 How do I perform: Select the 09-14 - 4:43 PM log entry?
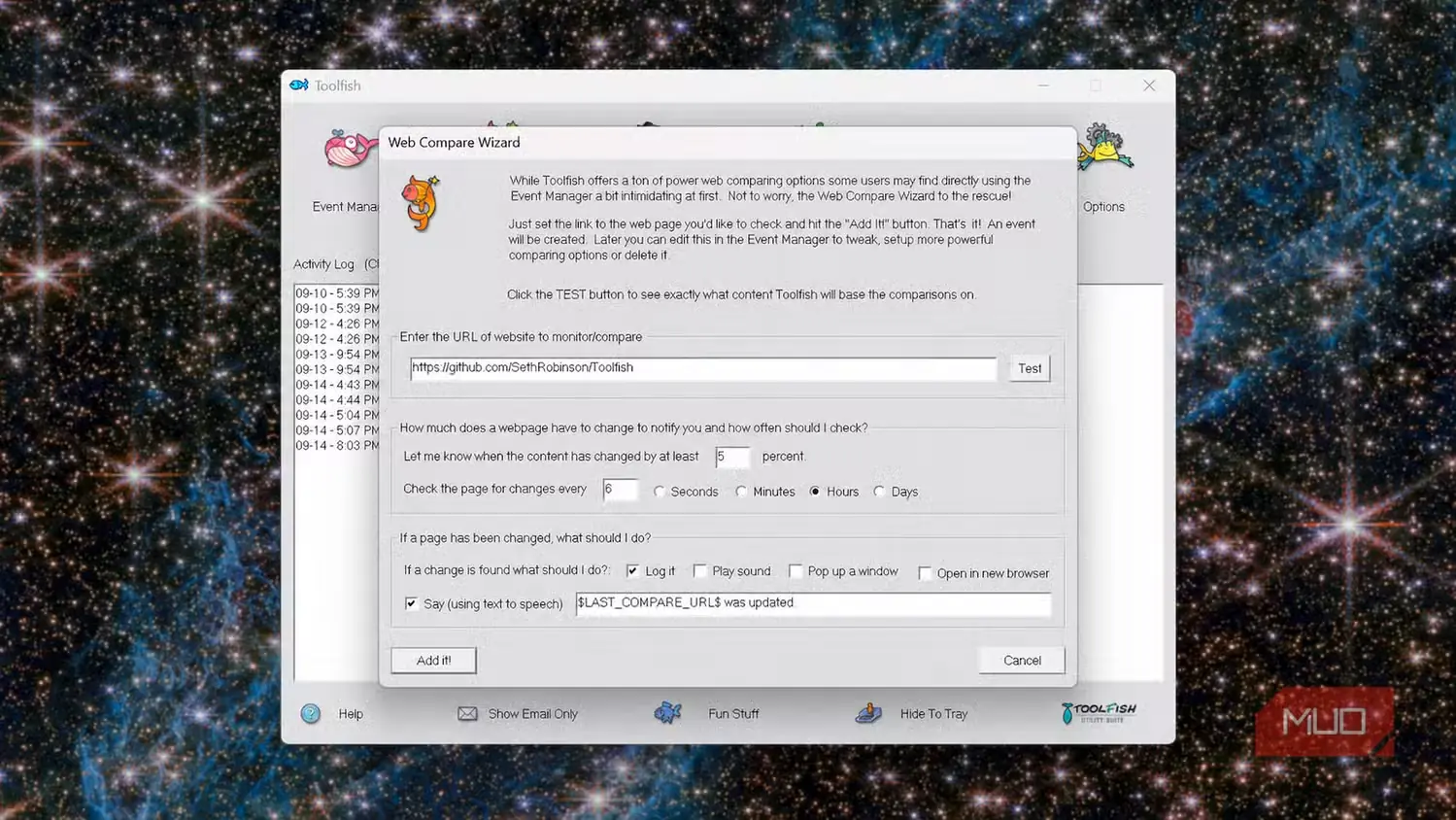pyautogui.click(x=337, y=385)
